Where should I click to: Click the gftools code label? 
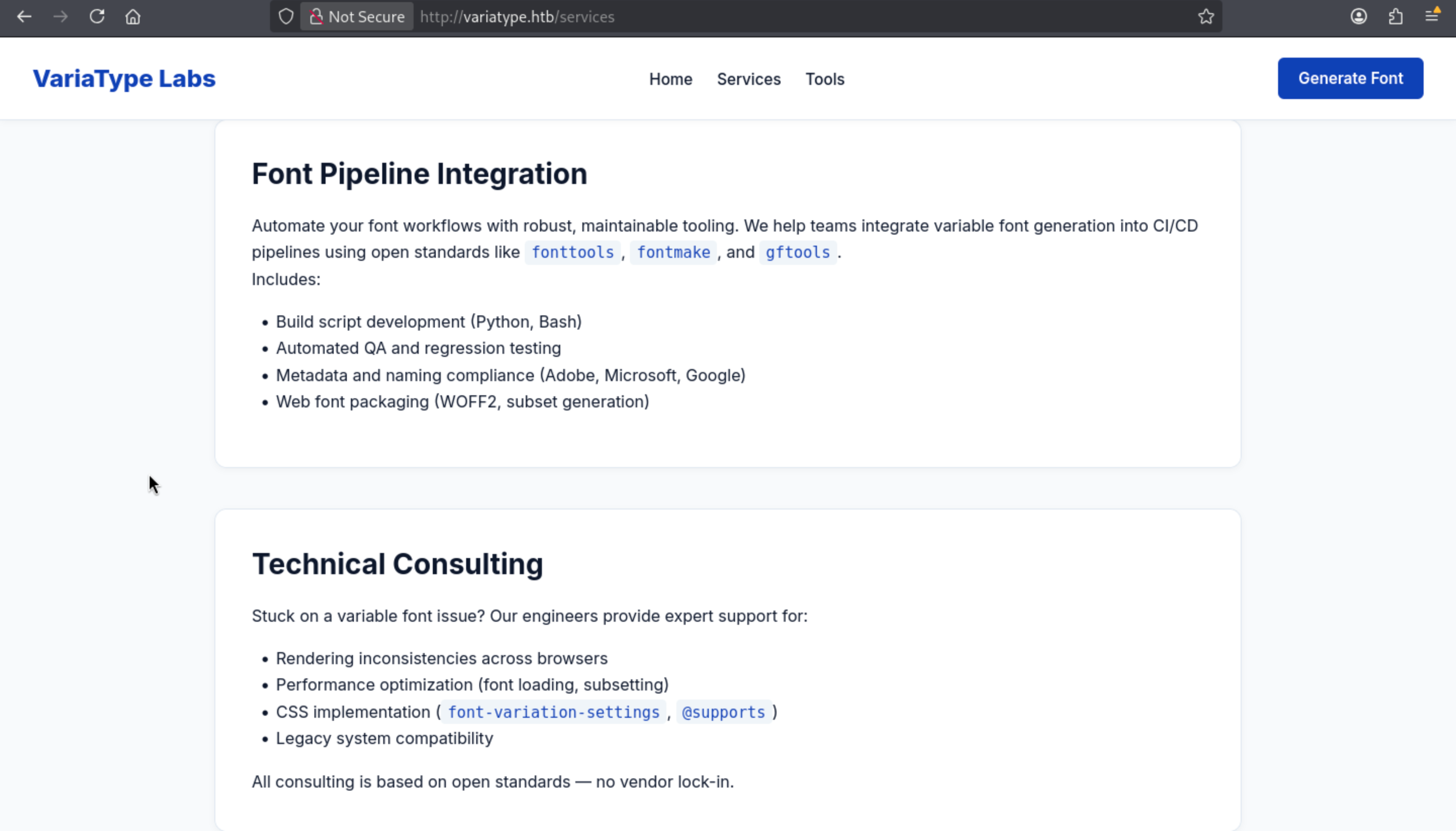click(797, 252)
